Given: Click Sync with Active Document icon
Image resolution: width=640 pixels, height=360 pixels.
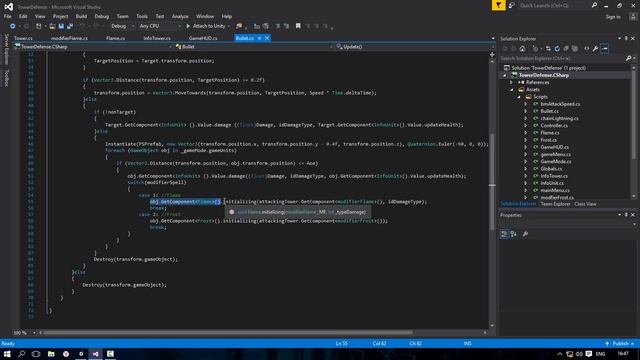Looking at the screenshot, I should pos(548,49).
